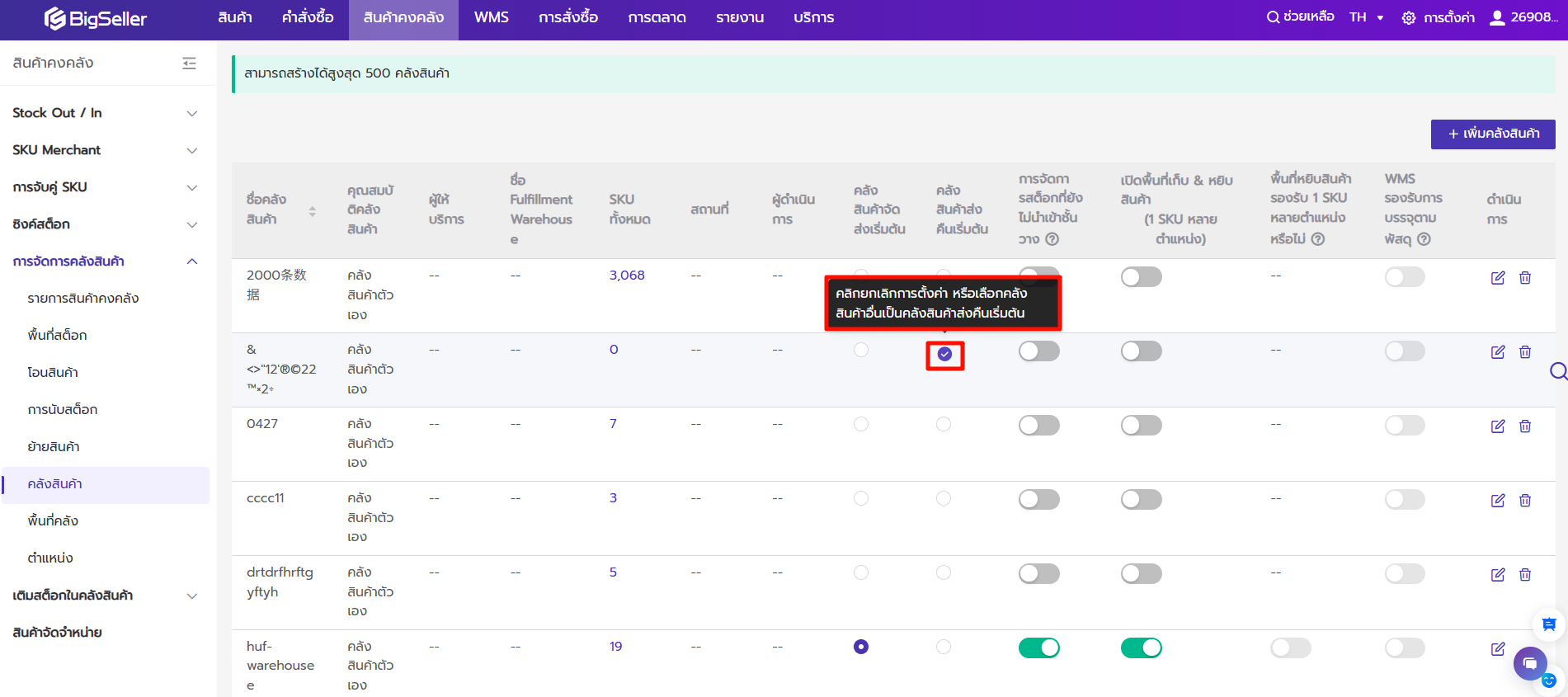Open the help search icon in header
1568x697 pixels.
point(1274,17)
